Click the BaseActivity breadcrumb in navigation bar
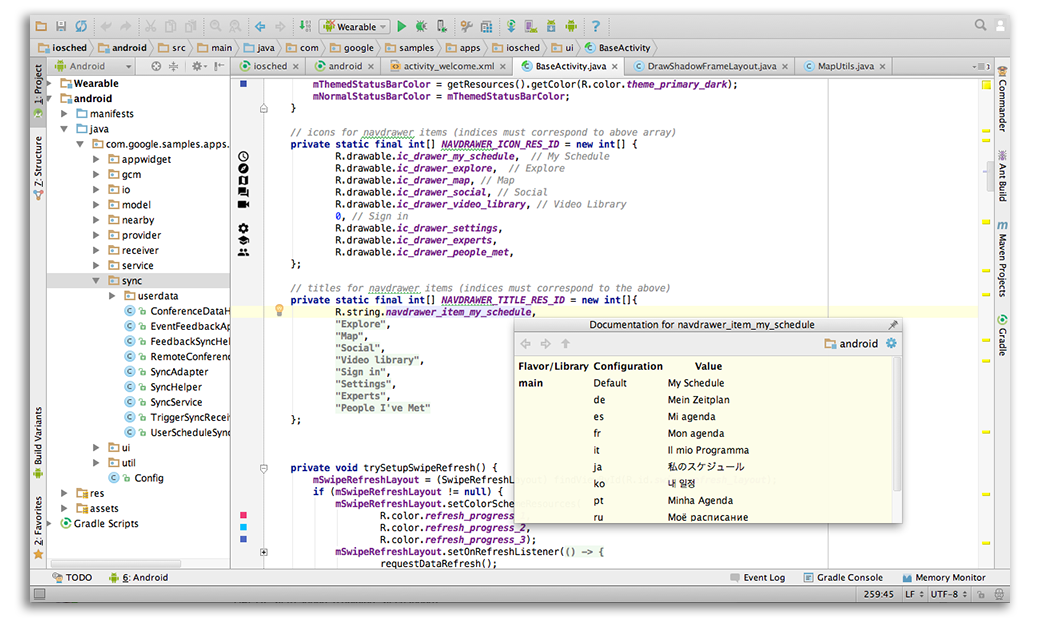 click(x=618, y=48)
